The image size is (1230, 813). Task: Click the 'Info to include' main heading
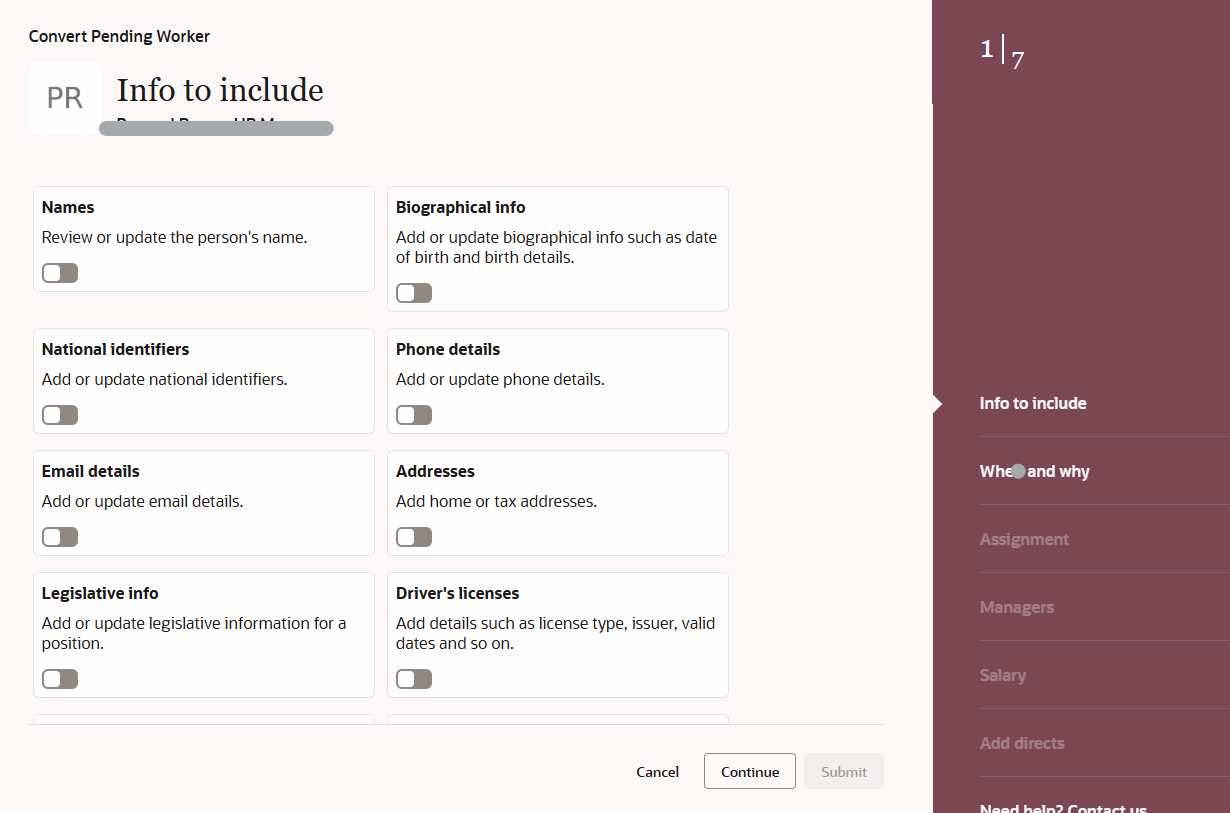(x=220, y=90)
